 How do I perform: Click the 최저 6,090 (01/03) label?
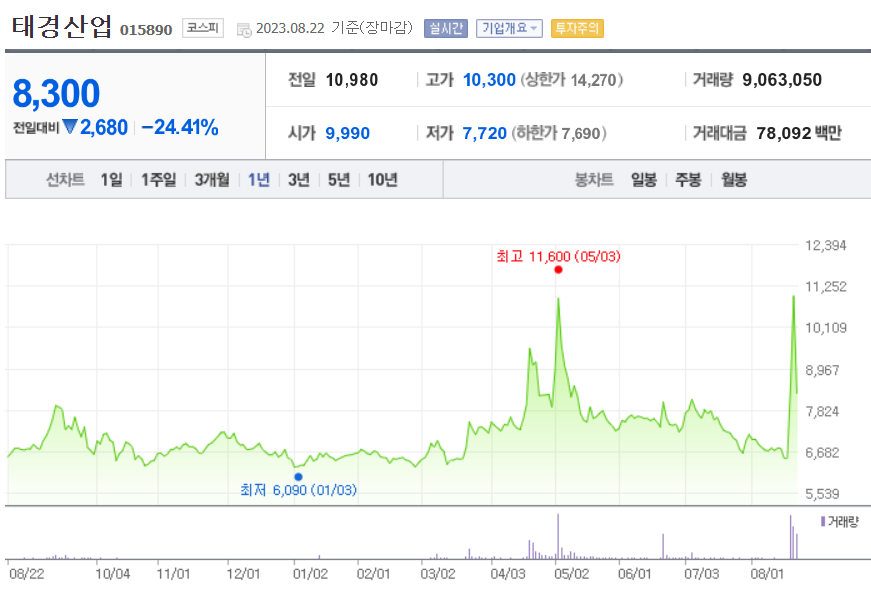pos(298,490)
